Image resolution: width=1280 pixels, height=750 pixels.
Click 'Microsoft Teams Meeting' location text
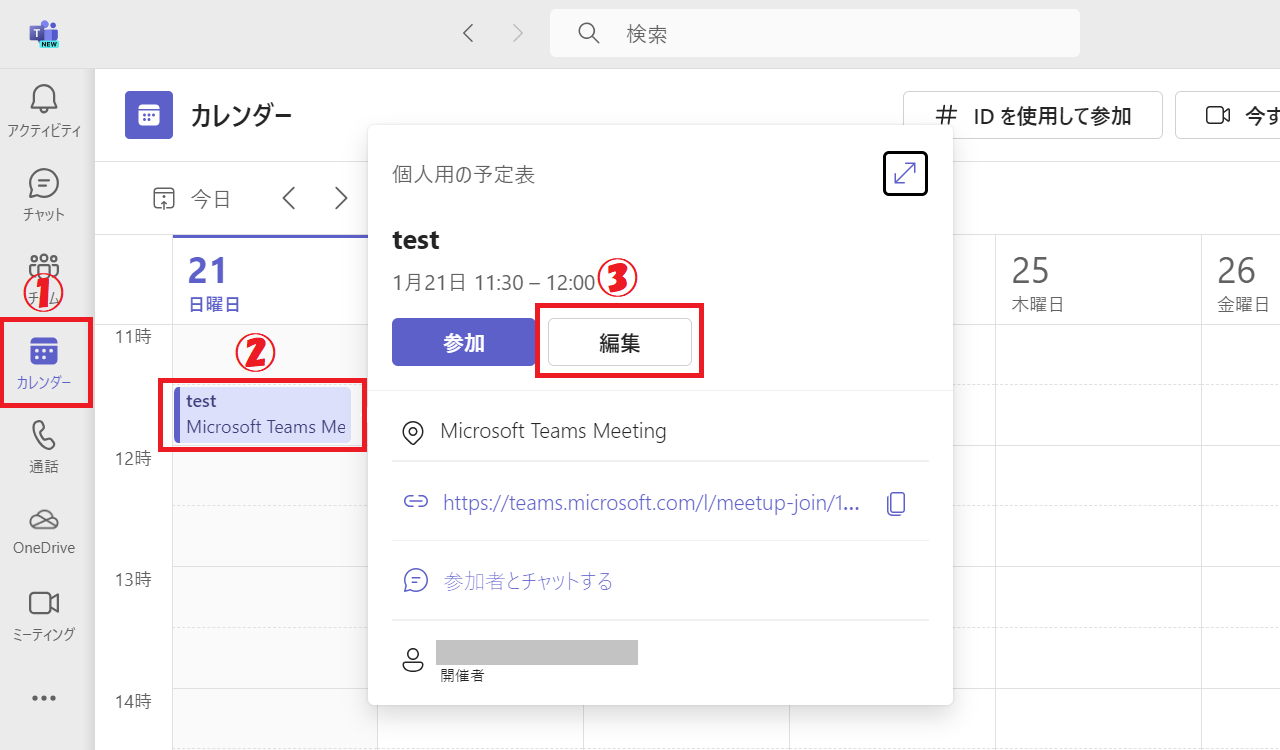553,431
